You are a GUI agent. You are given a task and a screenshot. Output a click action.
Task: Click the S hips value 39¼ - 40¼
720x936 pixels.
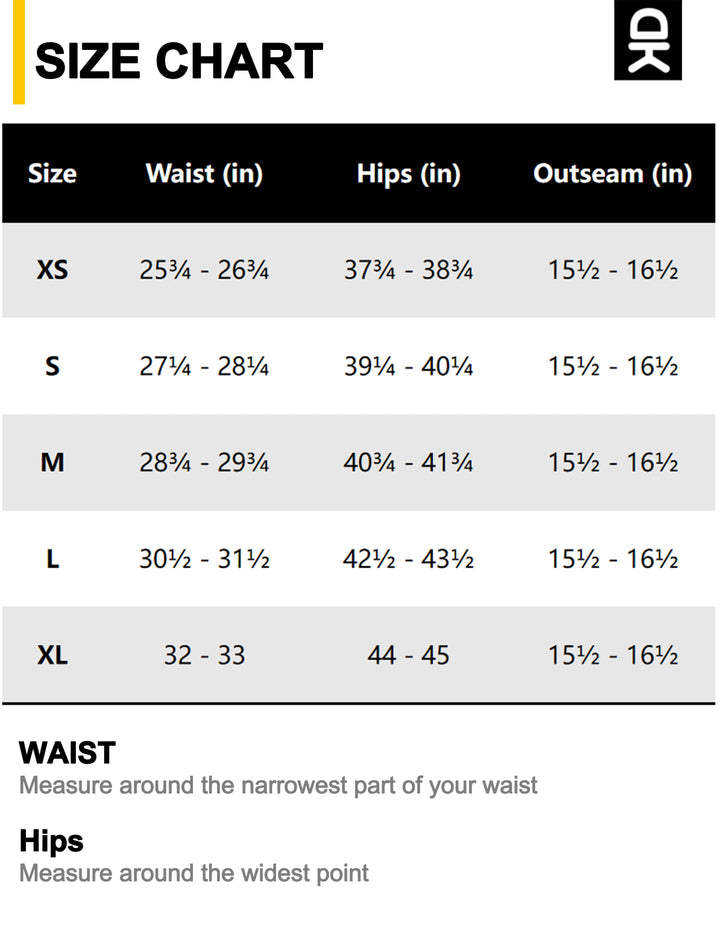pos(408,367)
